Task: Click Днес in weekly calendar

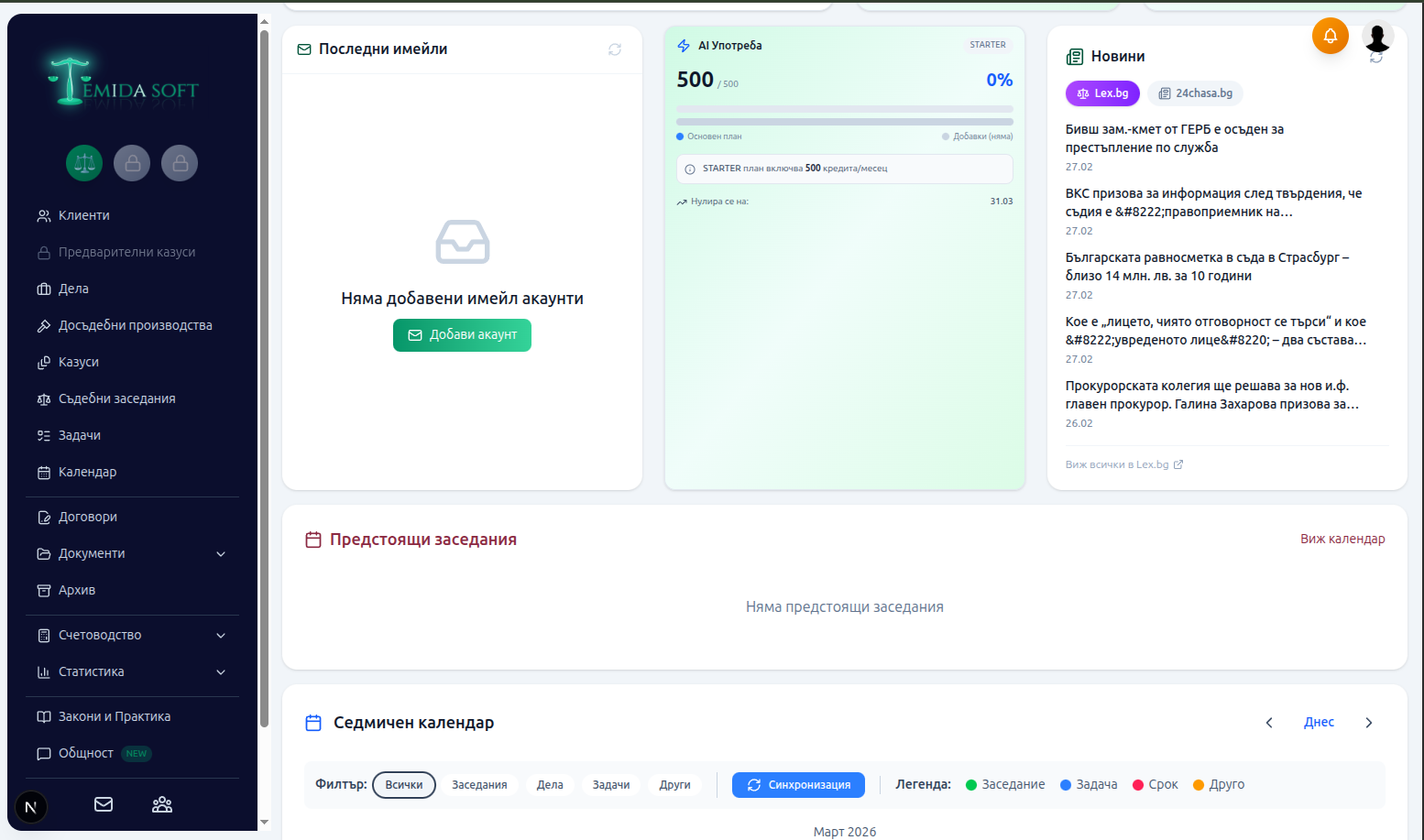Action: (1319, 722)
